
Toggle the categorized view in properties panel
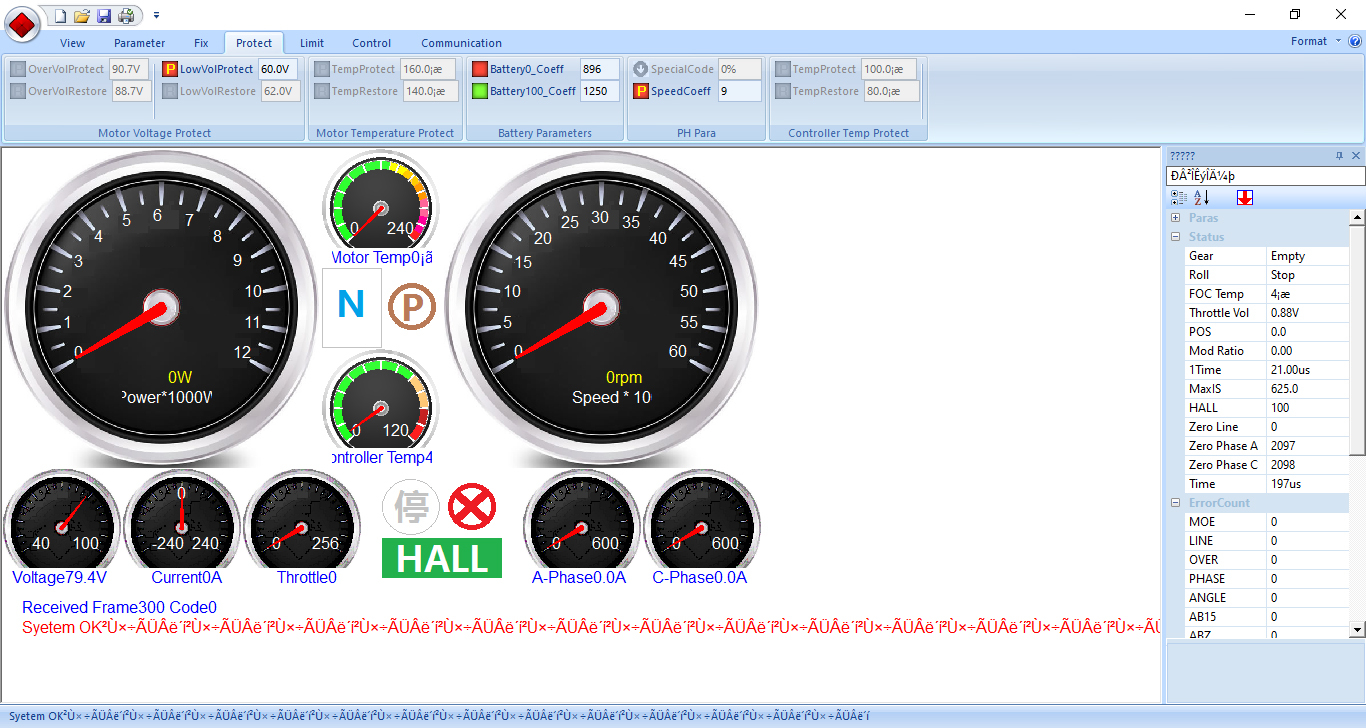coord(1179,198)
